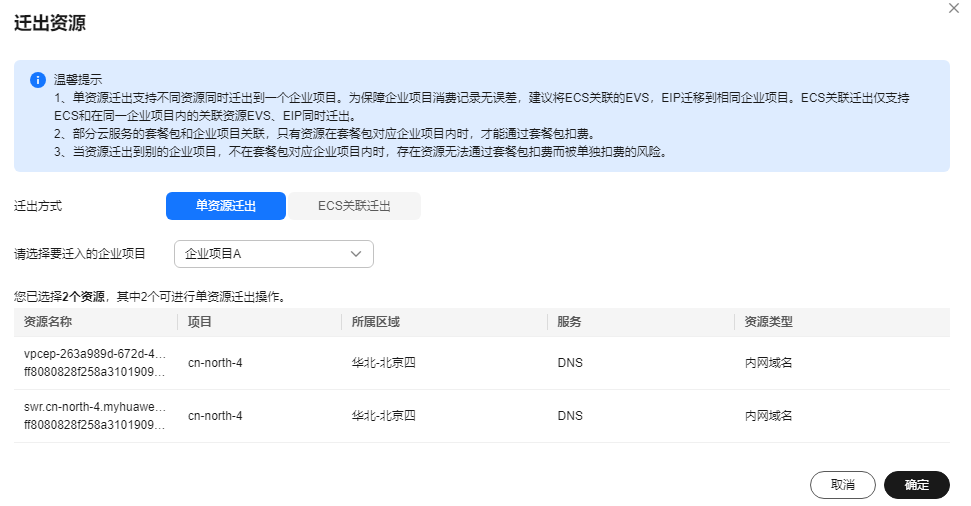Viewport: 971px width, 506px height.
Task: Switch to ECS关联迁出 migration mode
Action: [354, 206]
